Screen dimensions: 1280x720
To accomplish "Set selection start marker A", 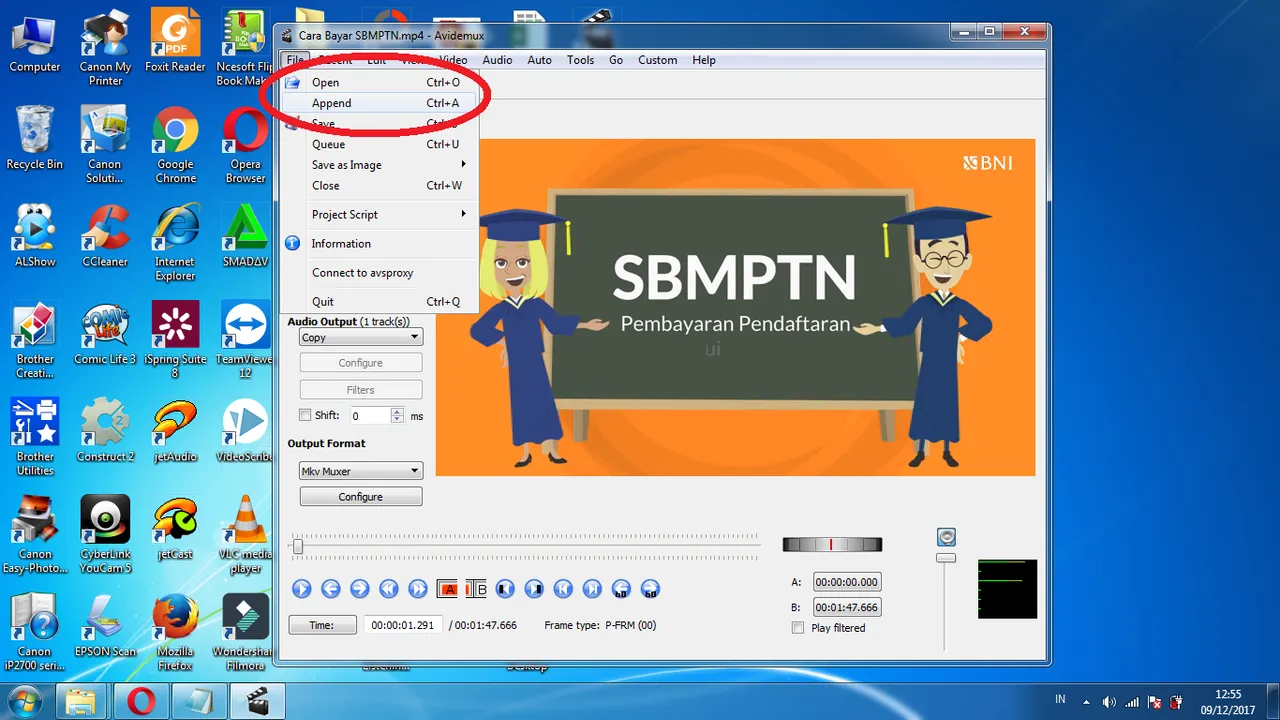I will tap(447, 589).
